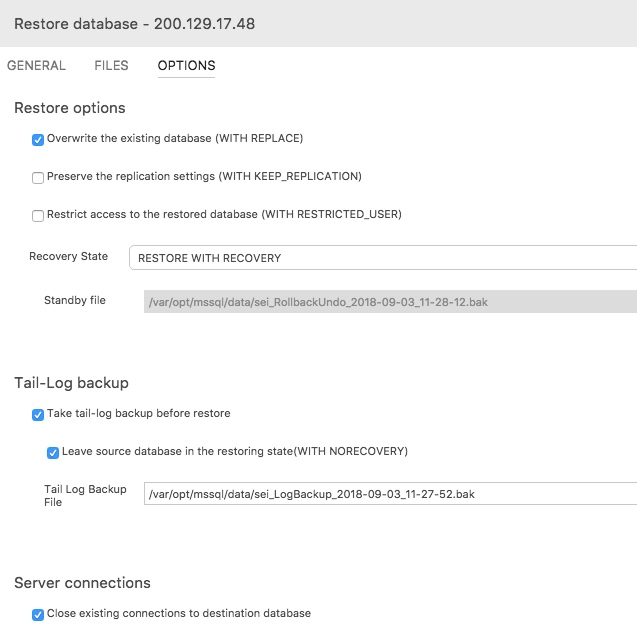Screen dimensions: 637x639
Task: Toggle the Close existing connections checkbox
Action: click(38, 615)
